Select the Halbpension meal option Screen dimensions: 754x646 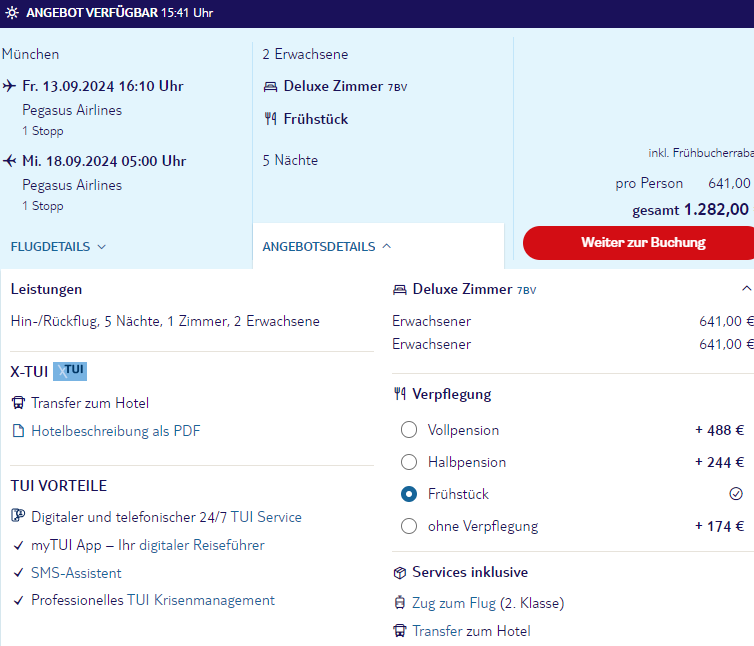(x=409, y=462)
